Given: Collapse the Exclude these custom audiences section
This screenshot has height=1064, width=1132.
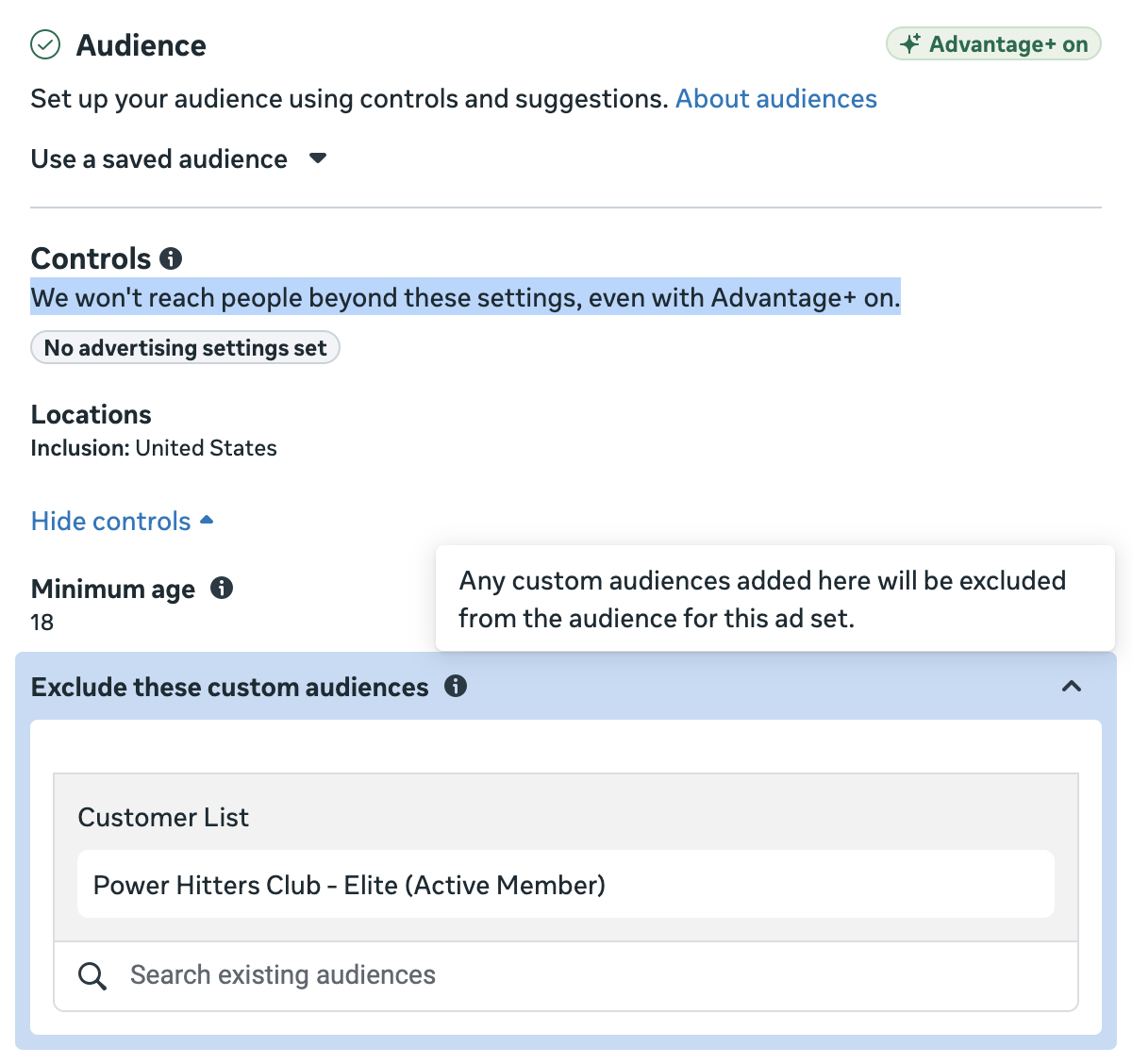Looking at the screenshot, I should pyautogui.click(x=1071, y=687).
